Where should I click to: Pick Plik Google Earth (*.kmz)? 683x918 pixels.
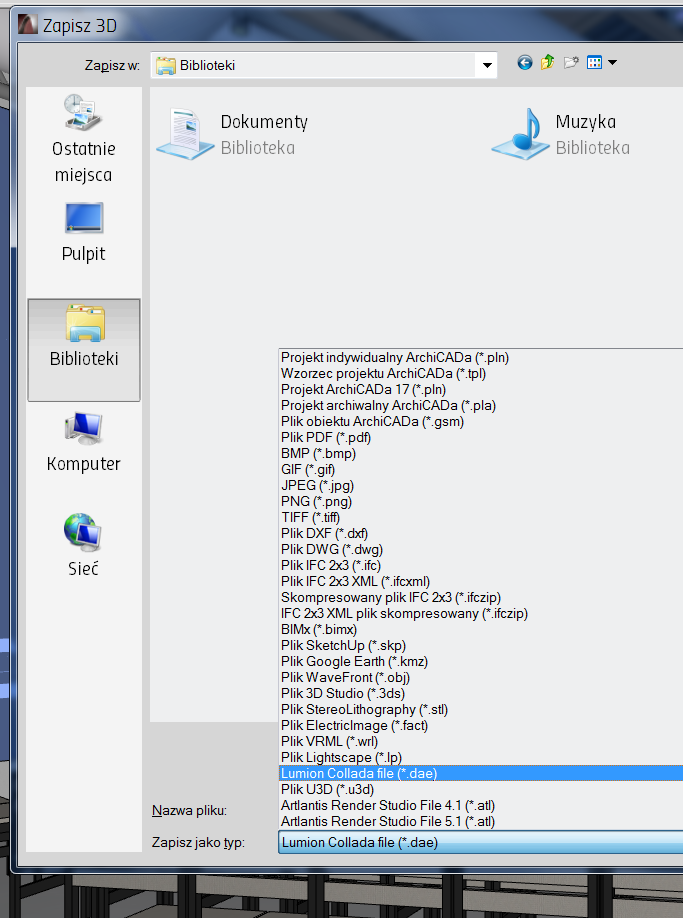(x=480, y=662)
